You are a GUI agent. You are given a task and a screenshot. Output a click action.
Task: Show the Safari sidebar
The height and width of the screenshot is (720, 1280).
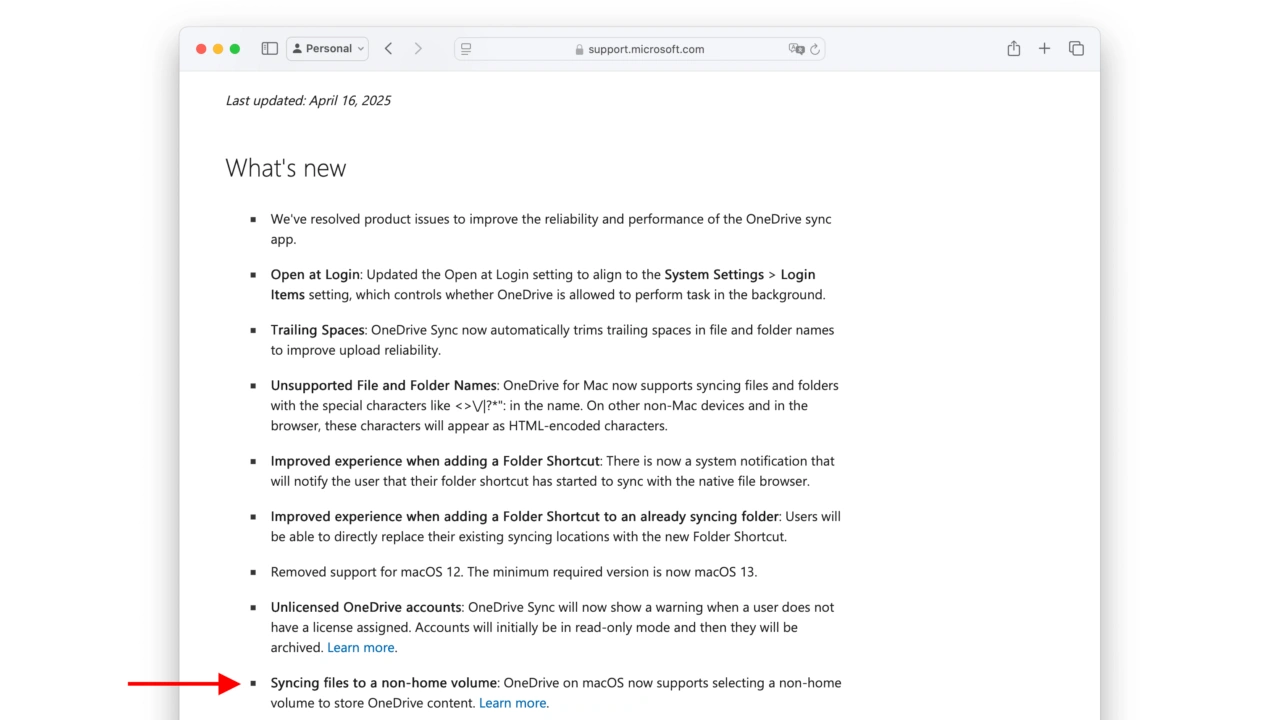click(x=269, y=48)
